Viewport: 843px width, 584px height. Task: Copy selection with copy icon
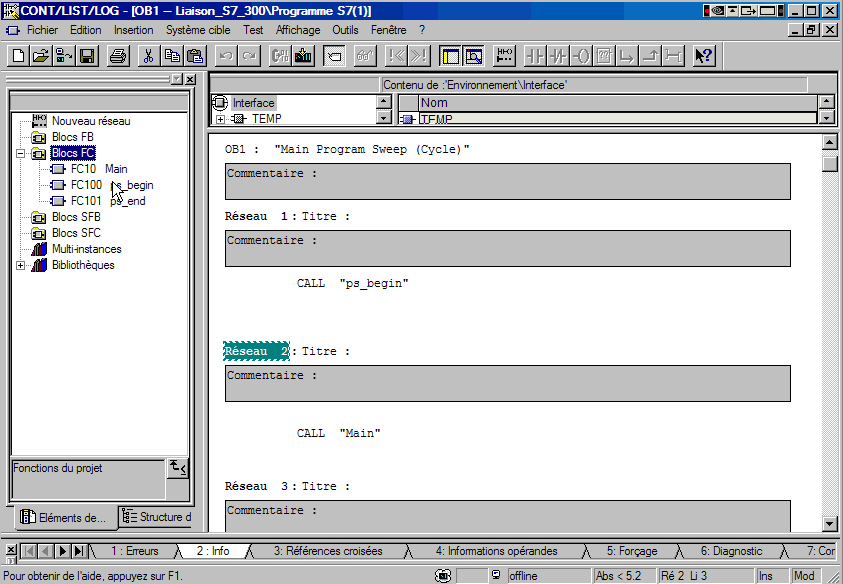pyautogui.click(x=172, y=56)
